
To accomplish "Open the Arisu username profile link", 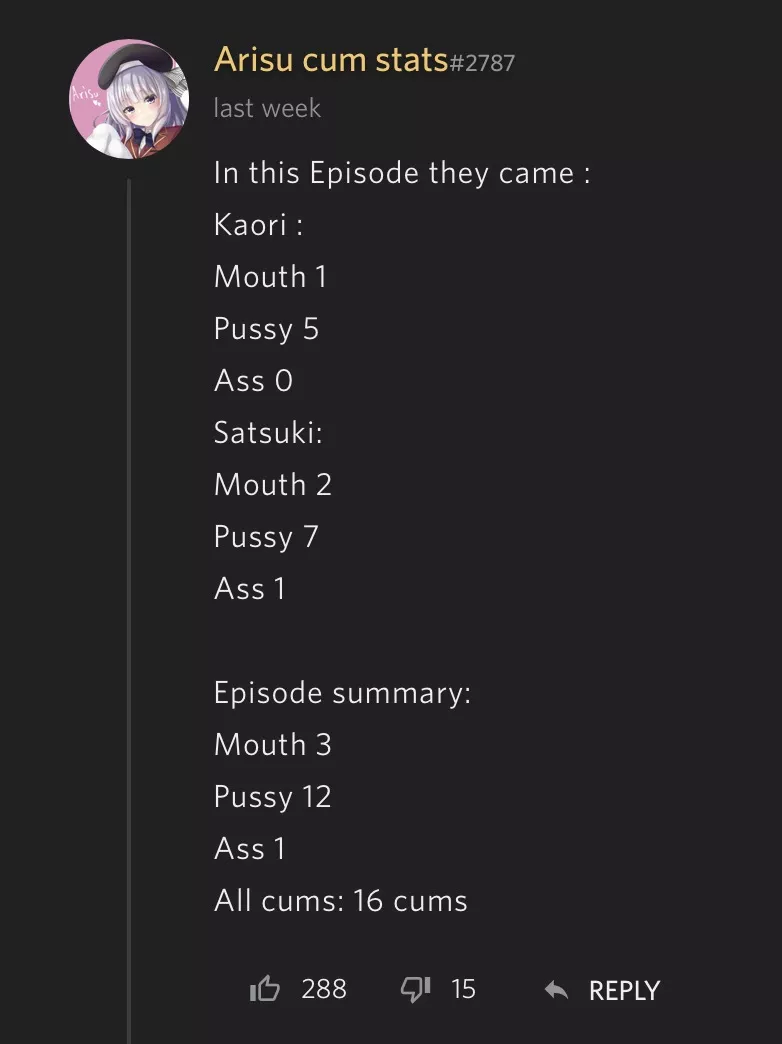I will point(330,60).
